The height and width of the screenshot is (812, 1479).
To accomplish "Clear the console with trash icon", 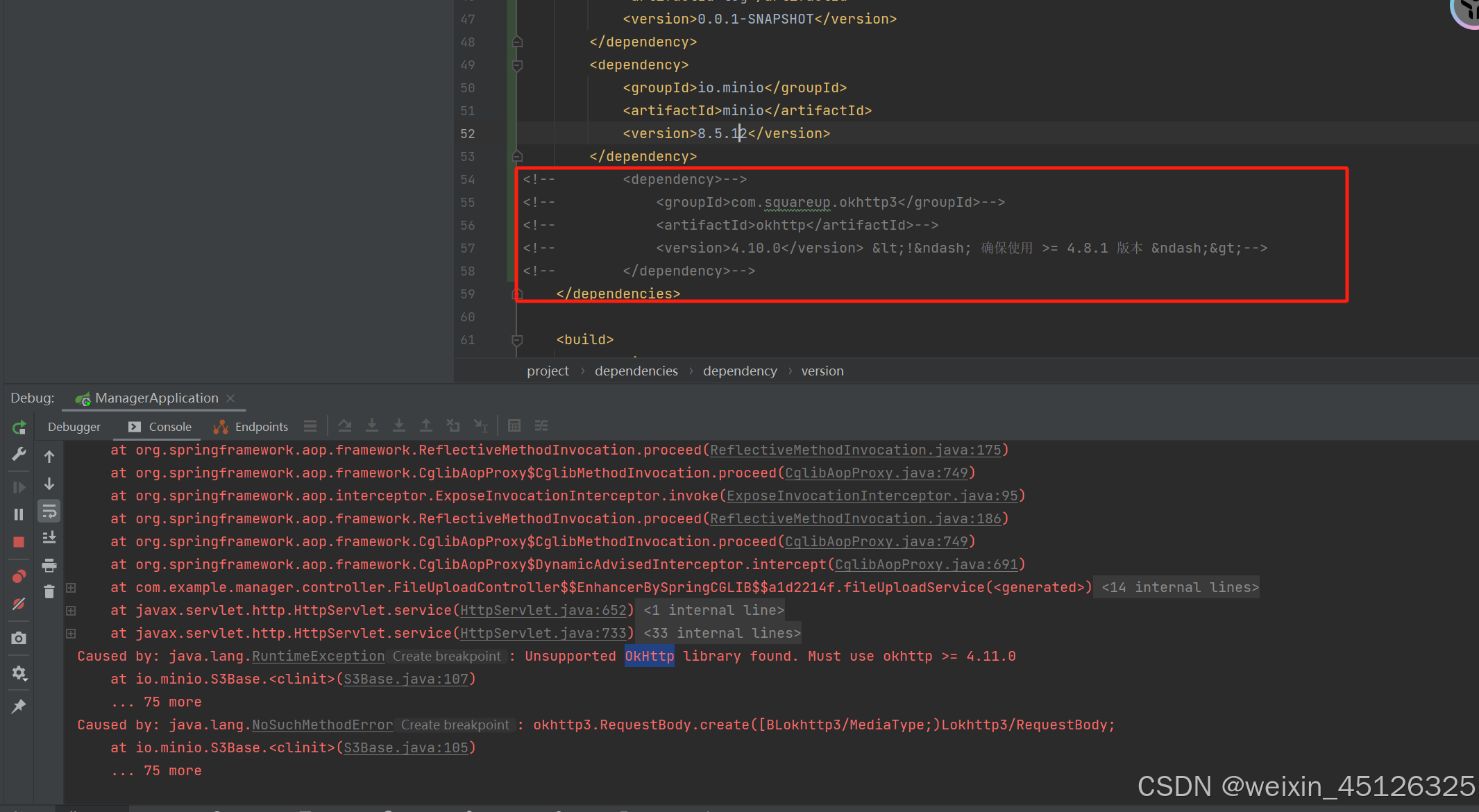I will click(49, 591).
